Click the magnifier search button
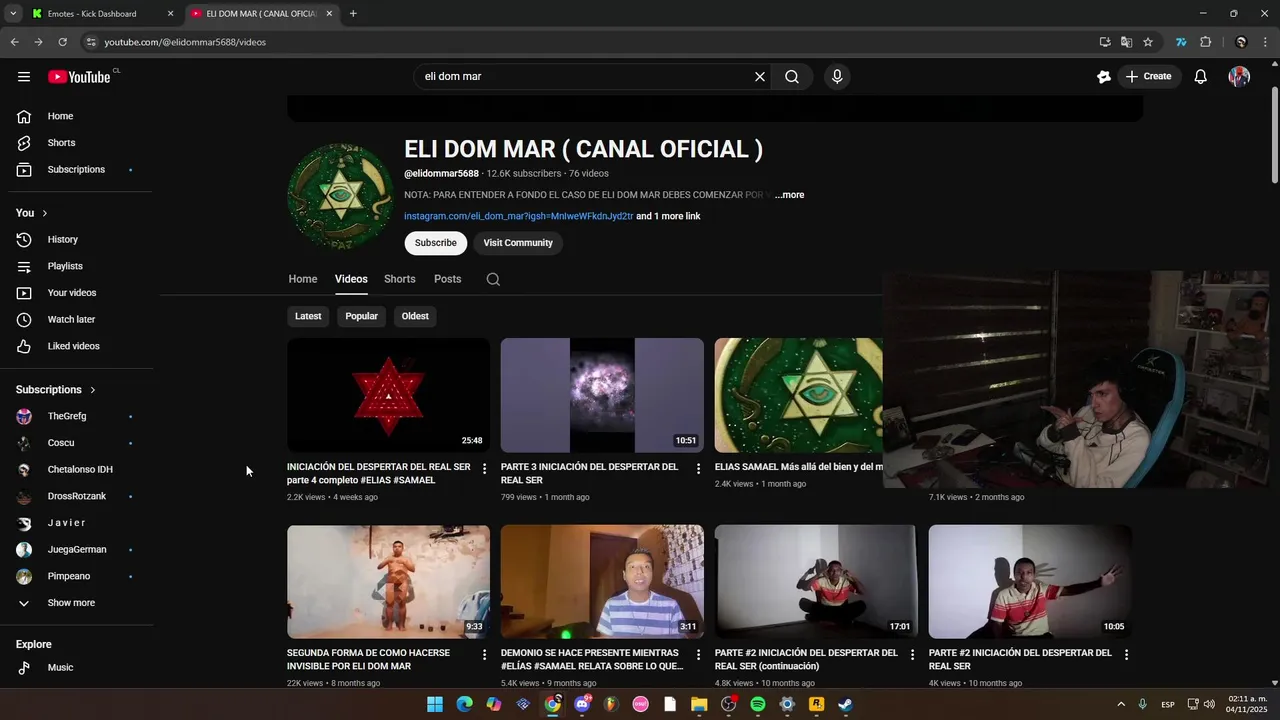Screen dimensions: 1280x720 click(x=792, y=77)
